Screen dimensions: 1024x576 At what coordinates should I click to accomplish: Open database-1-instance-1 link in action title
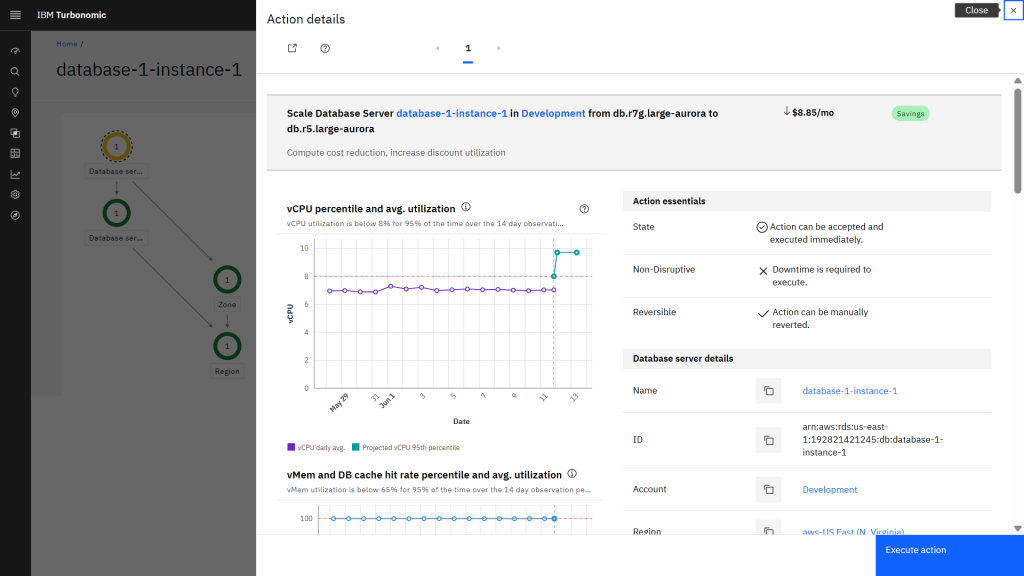point(452,113)
